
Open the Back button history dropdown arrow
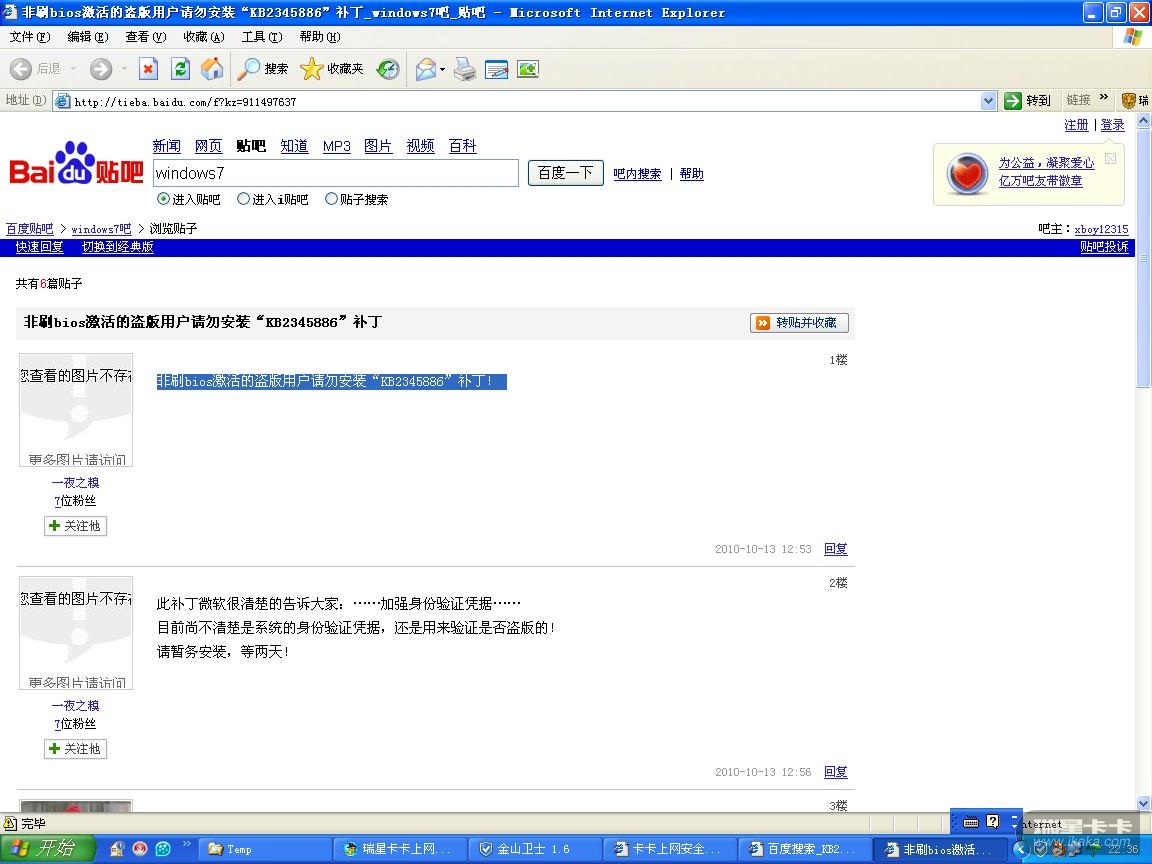coord(73,69)
